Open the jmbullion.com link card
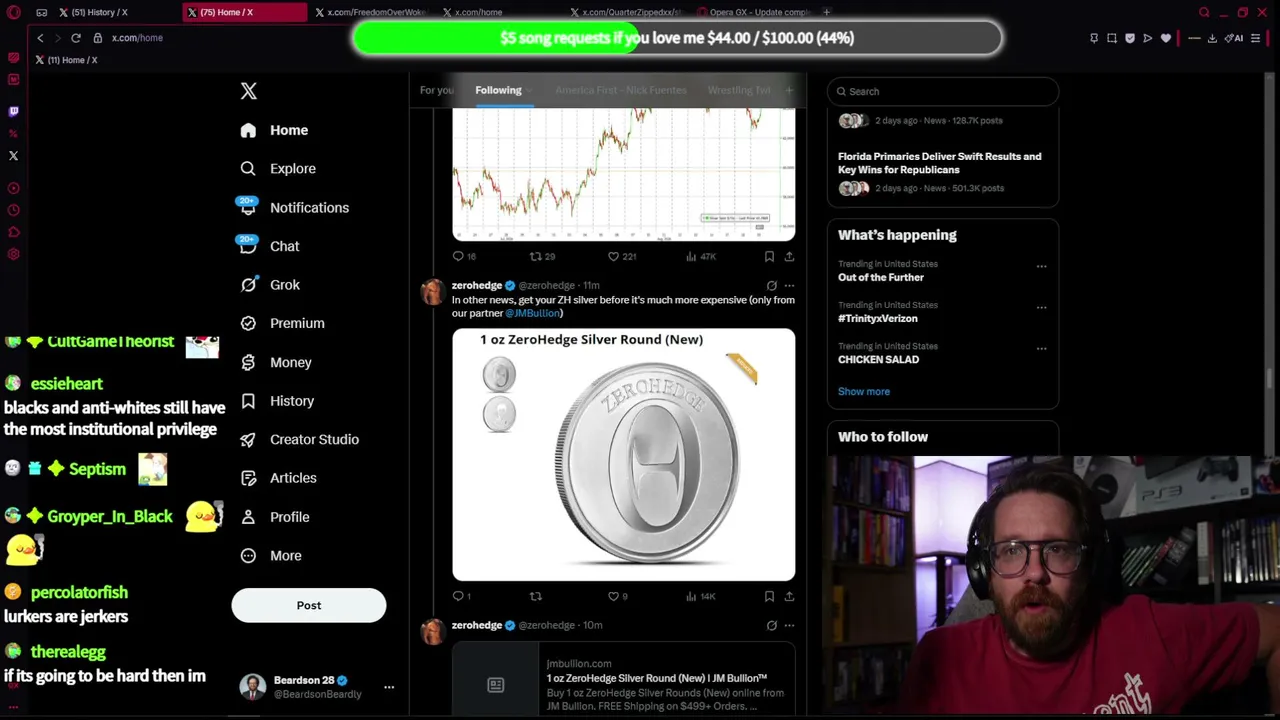 pos(624,679)
